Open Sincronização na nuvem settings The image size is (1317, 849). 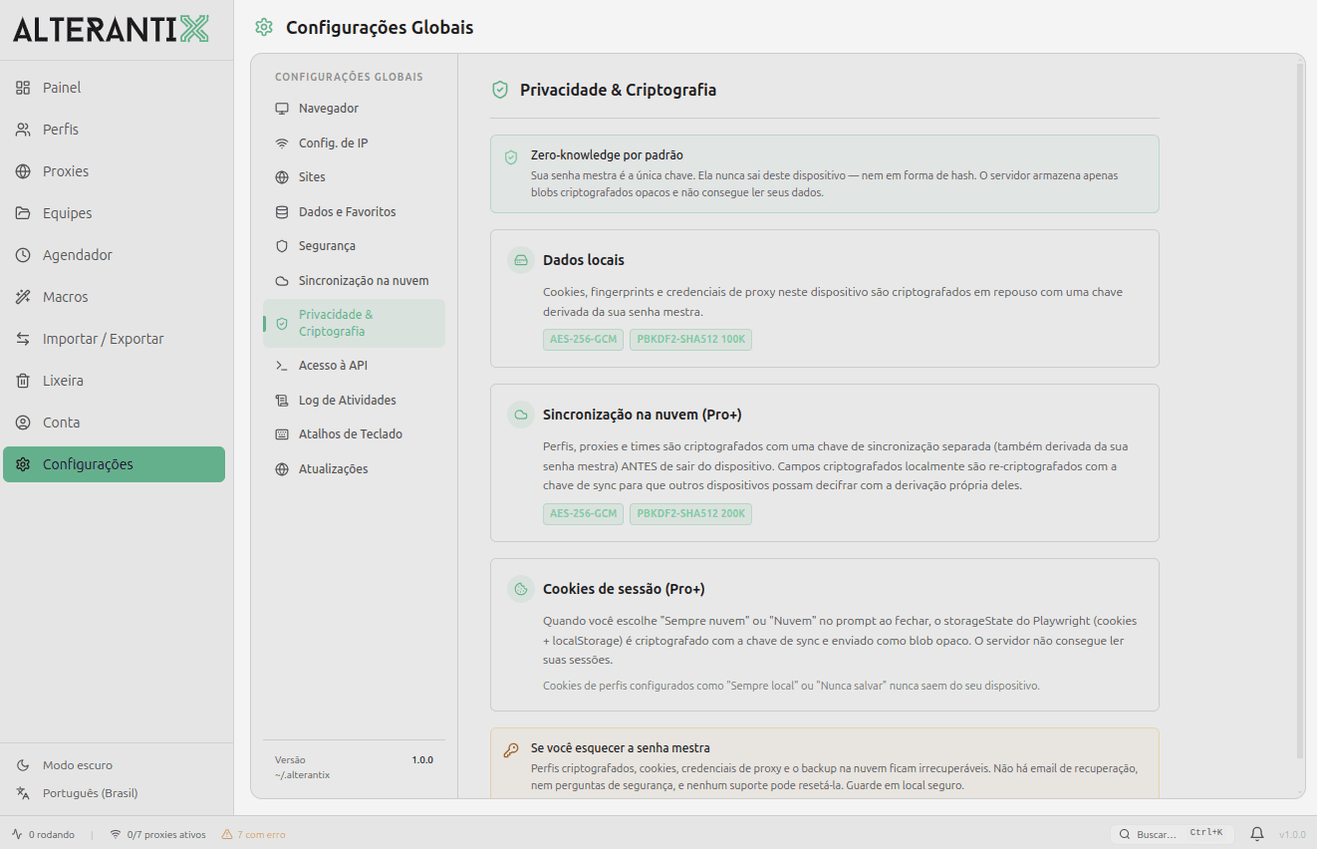click(354, 281)
